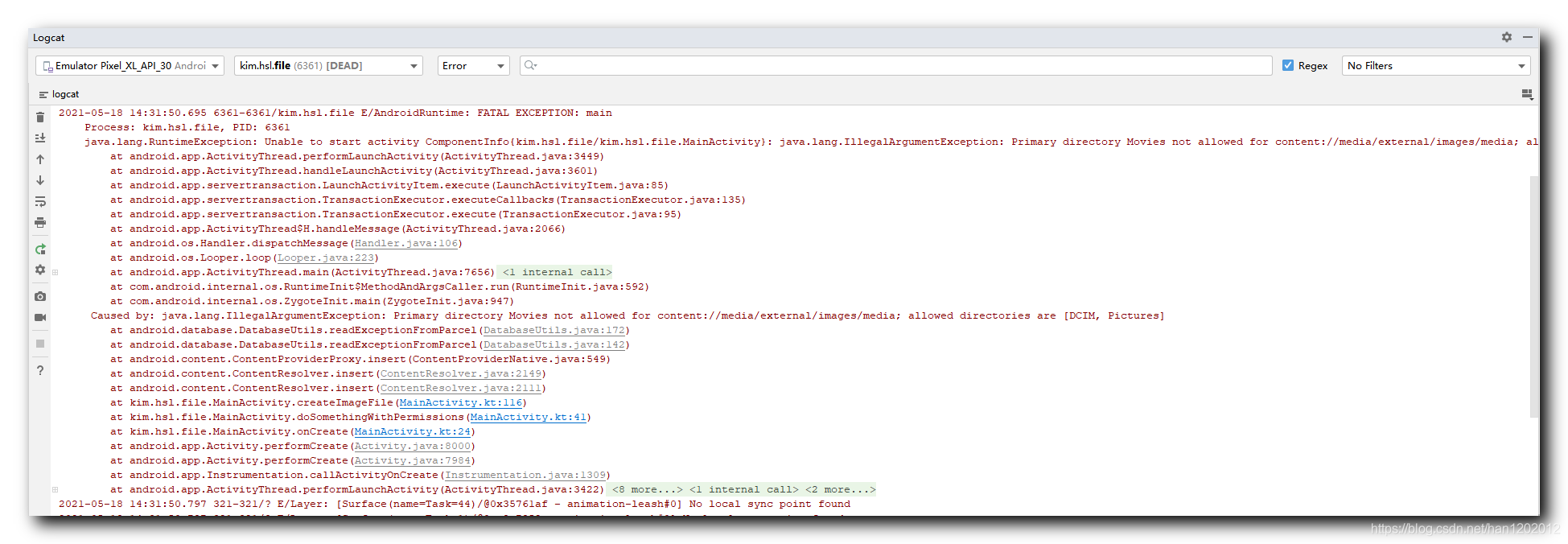Click the 'FATAL EXCEPTION: main' log line

tap(335, 113)
